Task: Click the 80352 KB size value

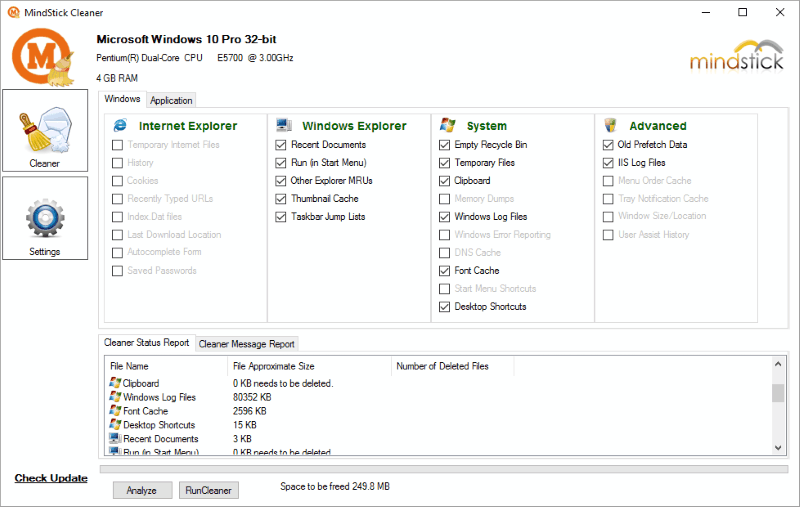Action: click(x=252, y=397)
